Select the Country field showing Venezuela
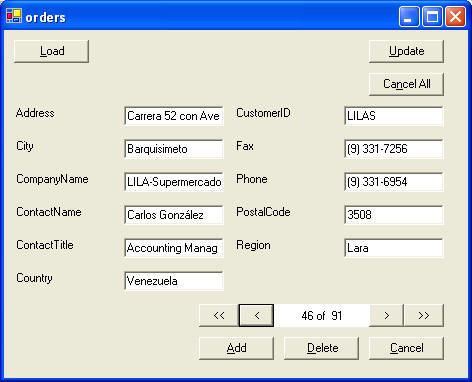The width and height of the screenshot is (472, 382). coord(174,281)
